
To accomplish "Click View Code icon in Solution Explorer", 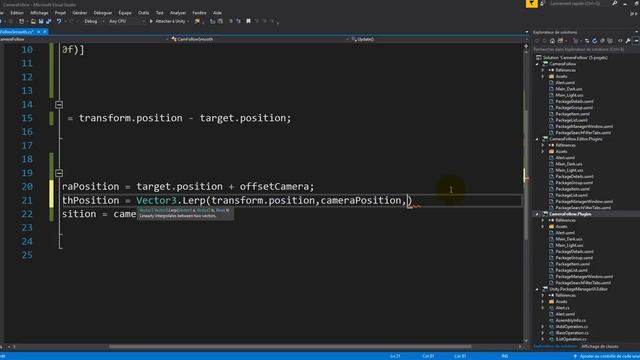I will 620,41.
